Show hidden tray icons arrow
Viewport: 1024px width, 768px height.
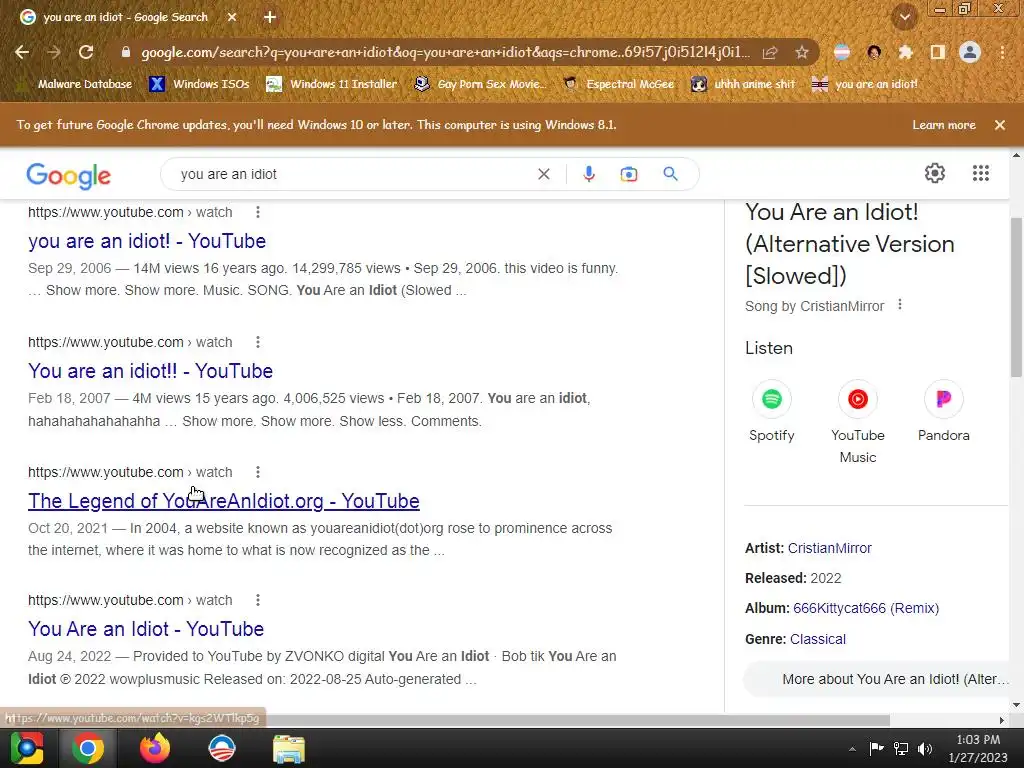tap(852, 749)
